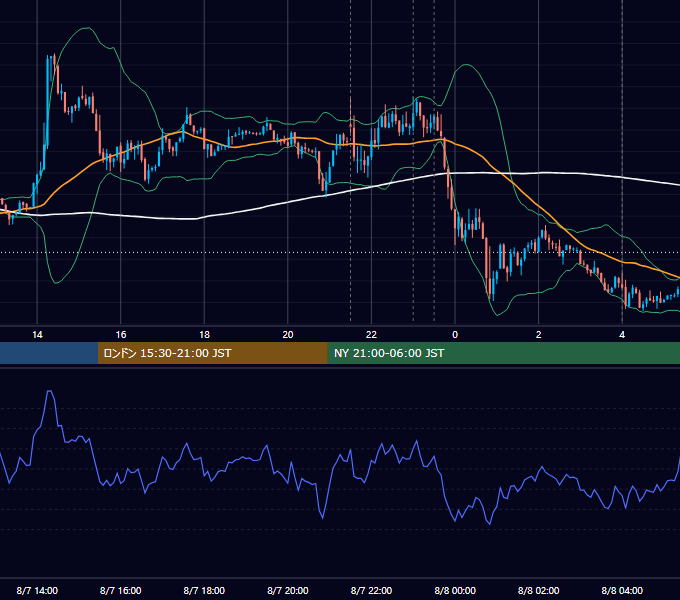
Task: Click the 8/7 18:00 time label
Action: point(204,590)
